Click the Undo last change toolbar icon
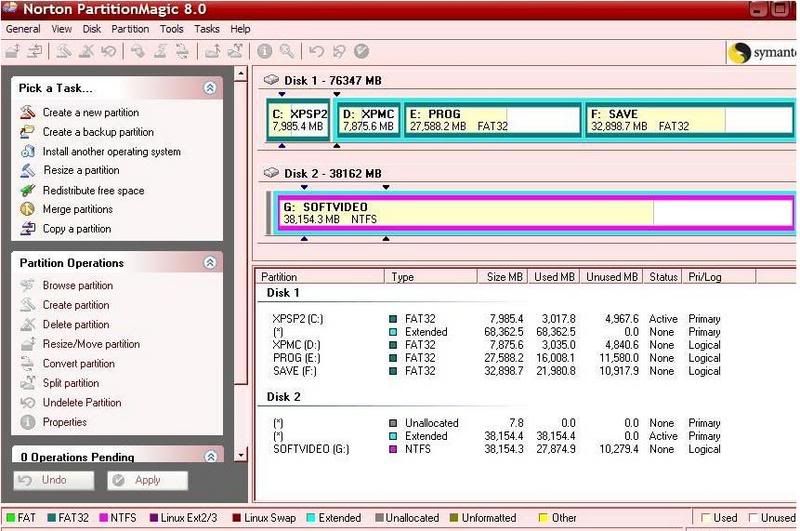800x531 pixels. coord(316,51)
